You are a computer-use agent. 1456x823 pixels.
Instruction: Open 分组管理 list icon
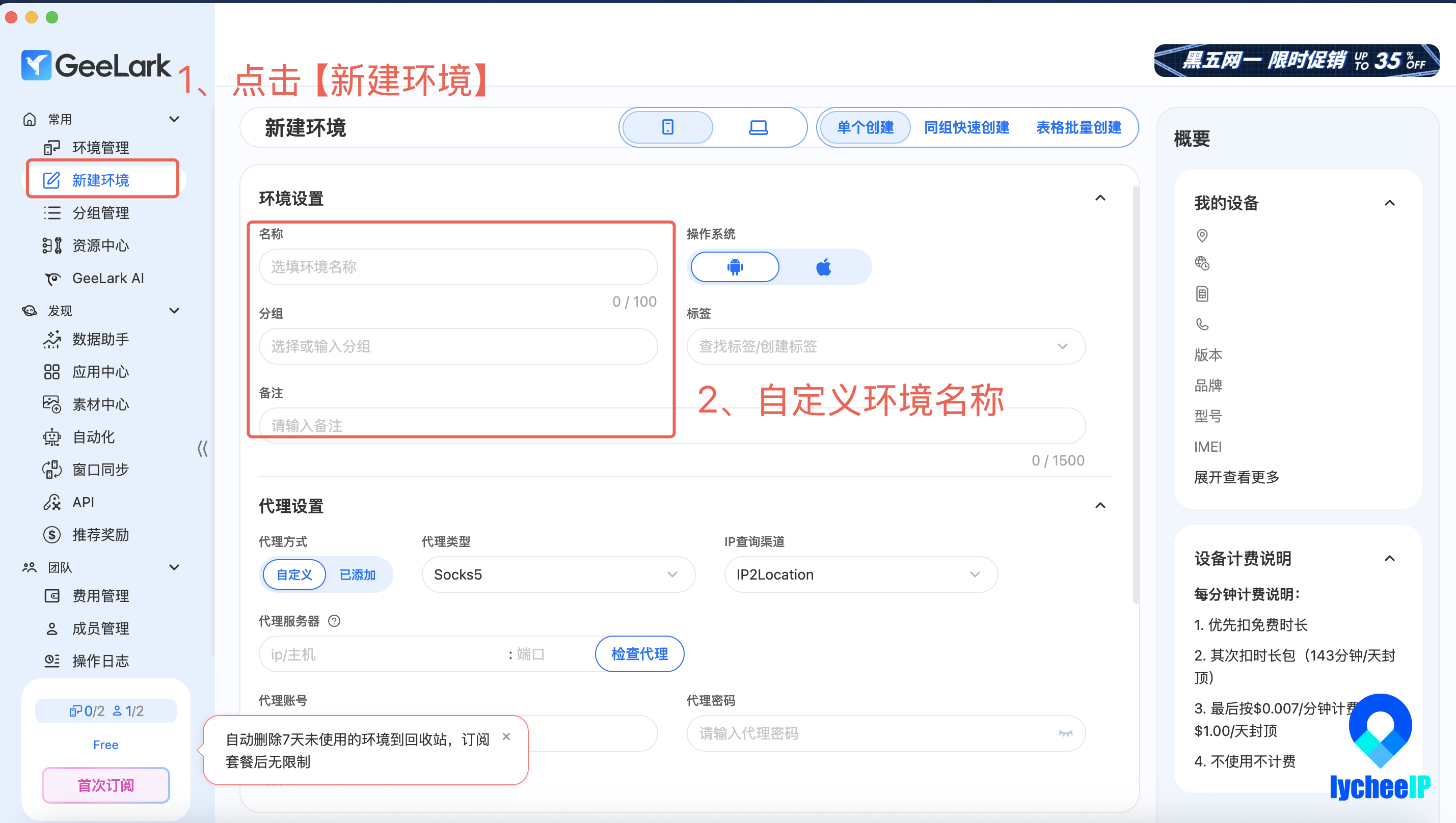click(52, 212)
